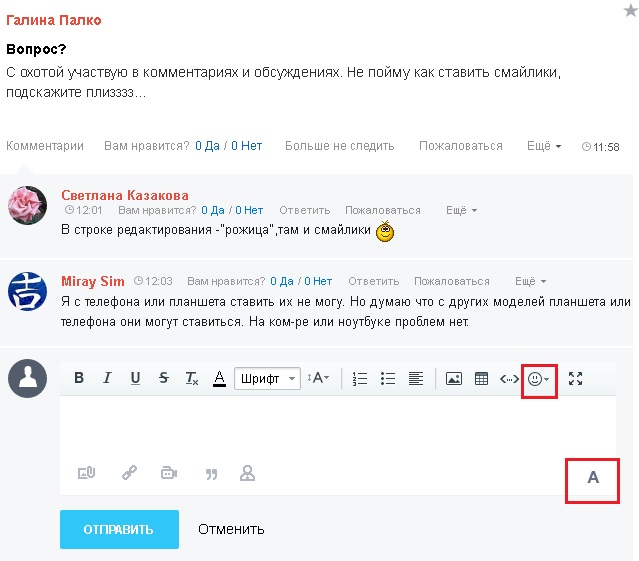Open Светлана Казакова's profile link

(x=125, y=195)
